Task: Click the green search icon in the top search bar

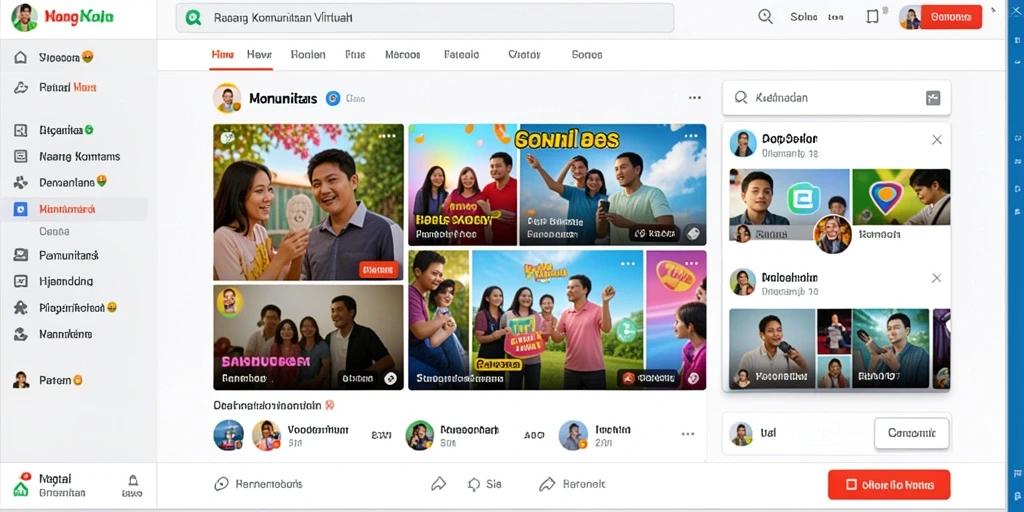Action: point(193,18)
